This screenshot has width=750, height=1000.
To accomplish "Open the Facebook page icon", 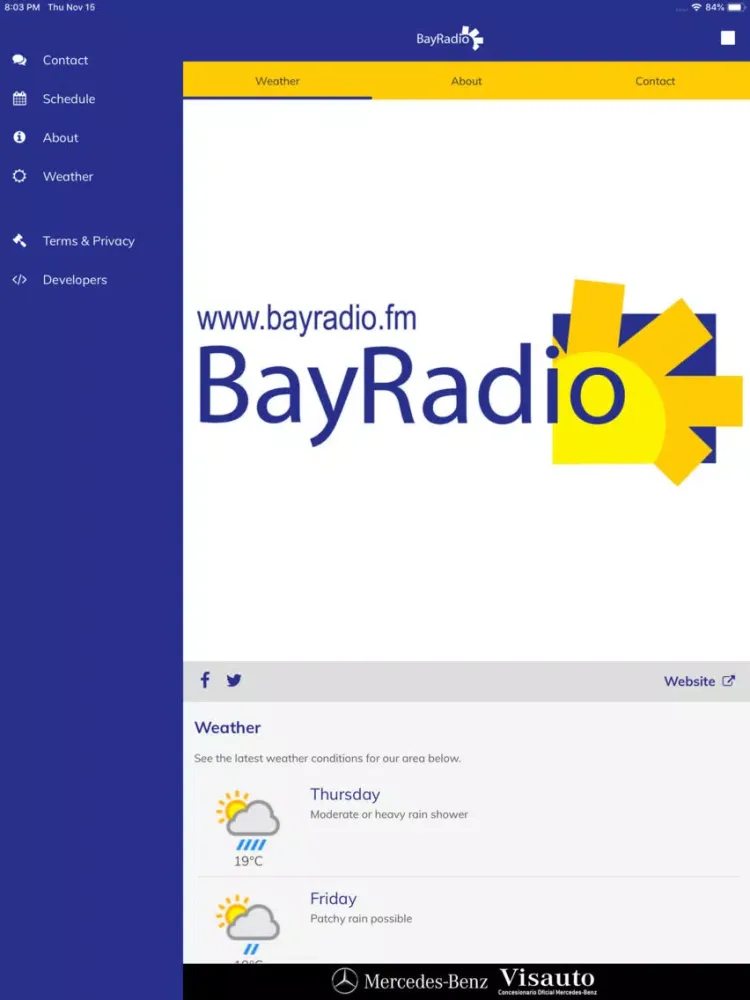I will pos(205,680).
